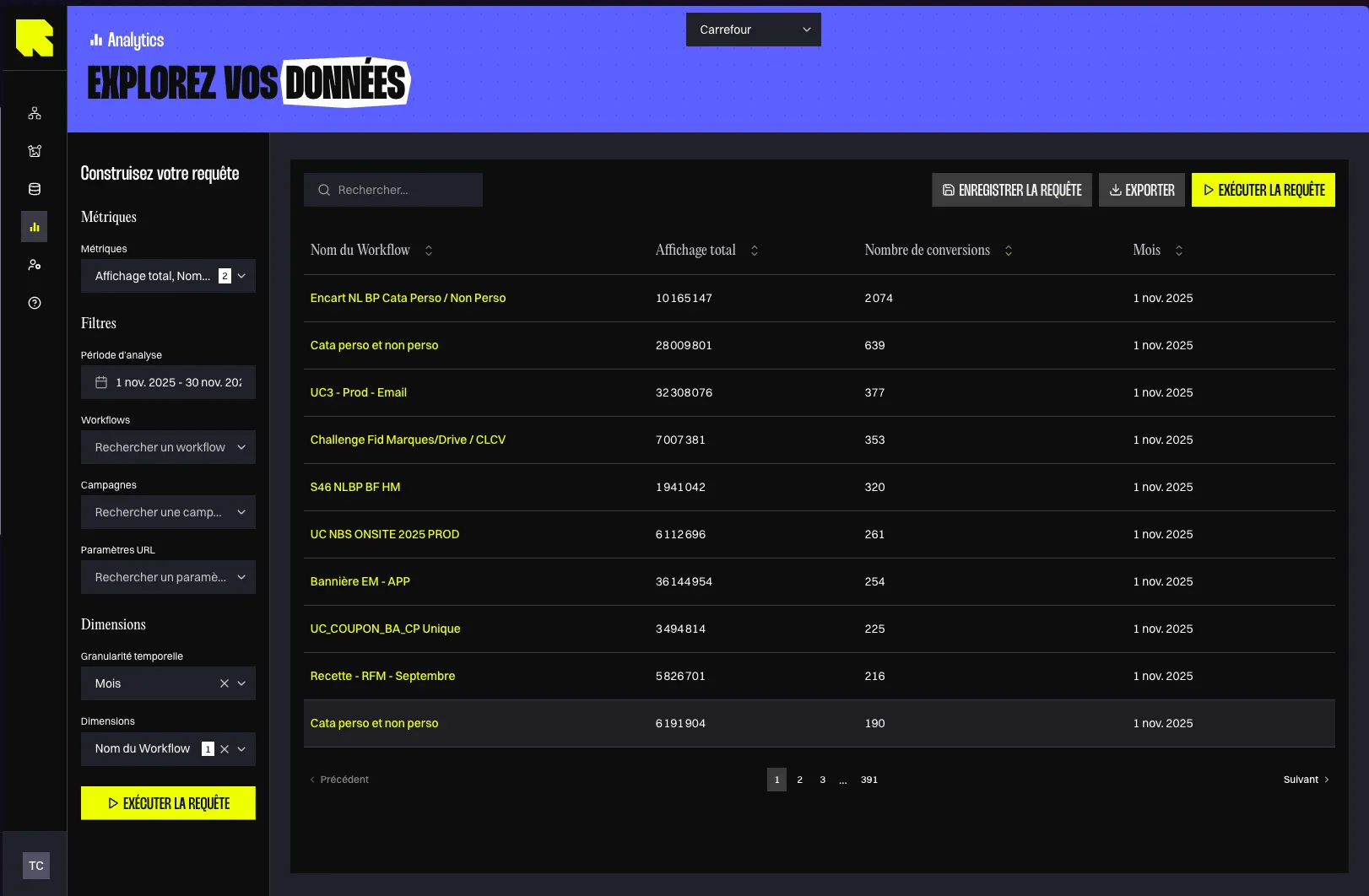The height and width of the screenshot is (896, 1369).
Task: Open UC NBS ONSITE 2025 PROD workflow
Action: (385, 534)
